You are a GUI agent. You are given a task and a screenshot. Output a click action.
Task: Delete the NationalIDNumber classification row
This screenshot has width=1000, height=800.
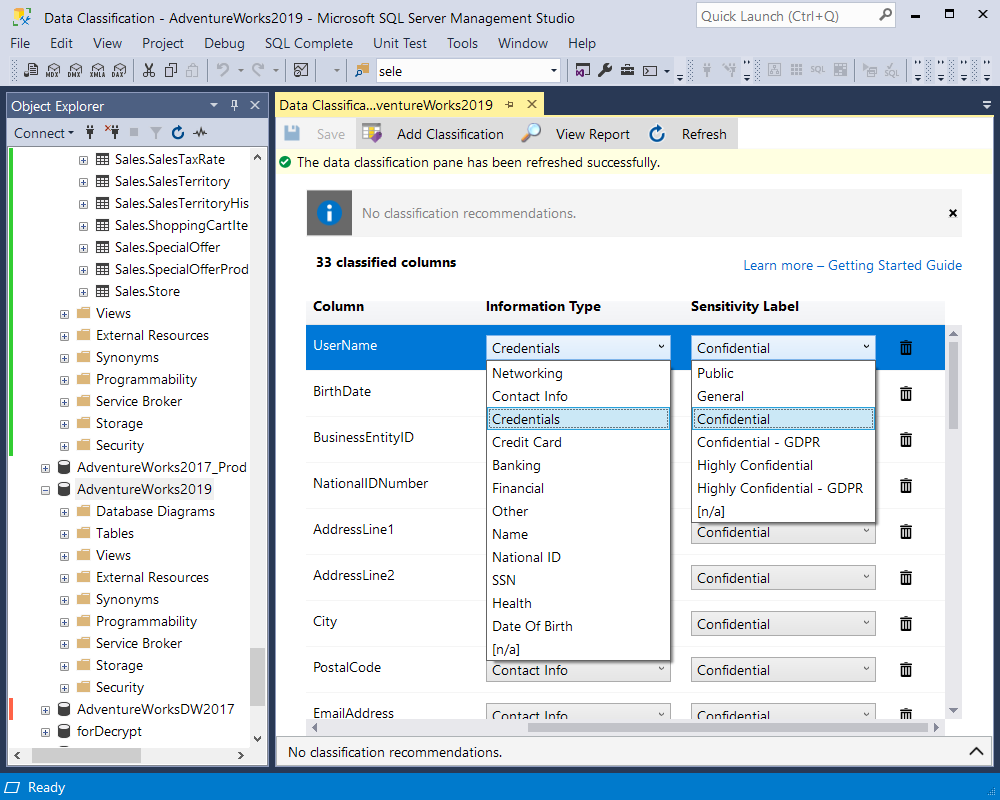click(906, 485)
